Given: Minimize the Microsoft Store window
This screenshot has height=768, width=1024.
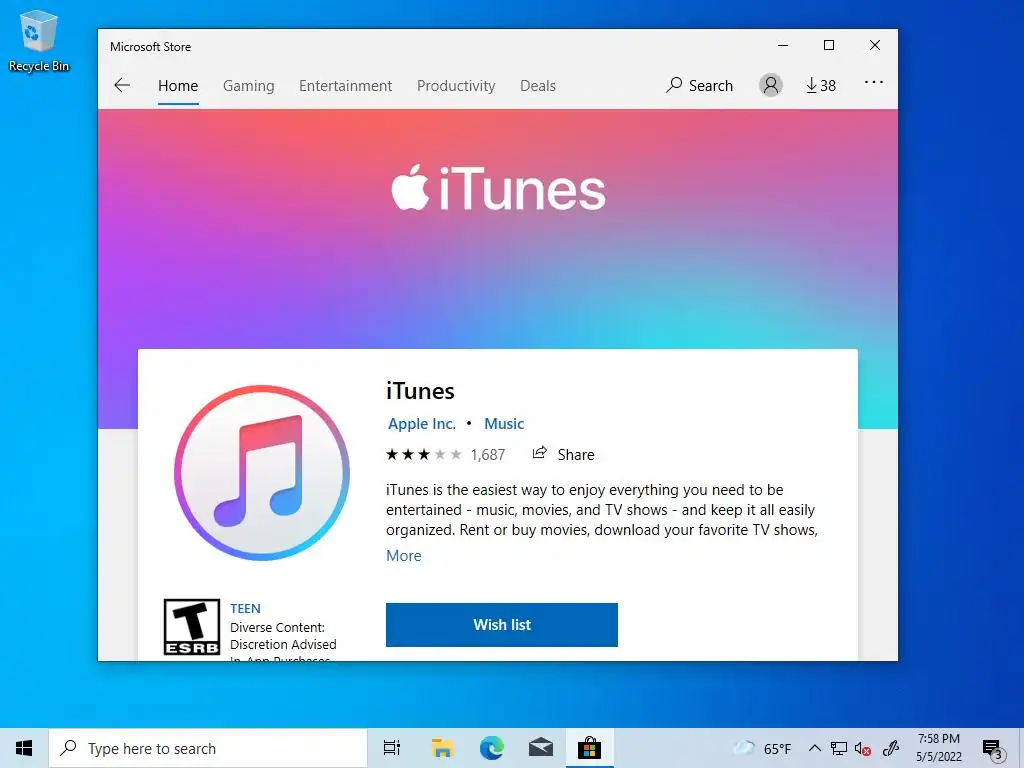Looking at the screenshot, I should click(x=783, y=45).
